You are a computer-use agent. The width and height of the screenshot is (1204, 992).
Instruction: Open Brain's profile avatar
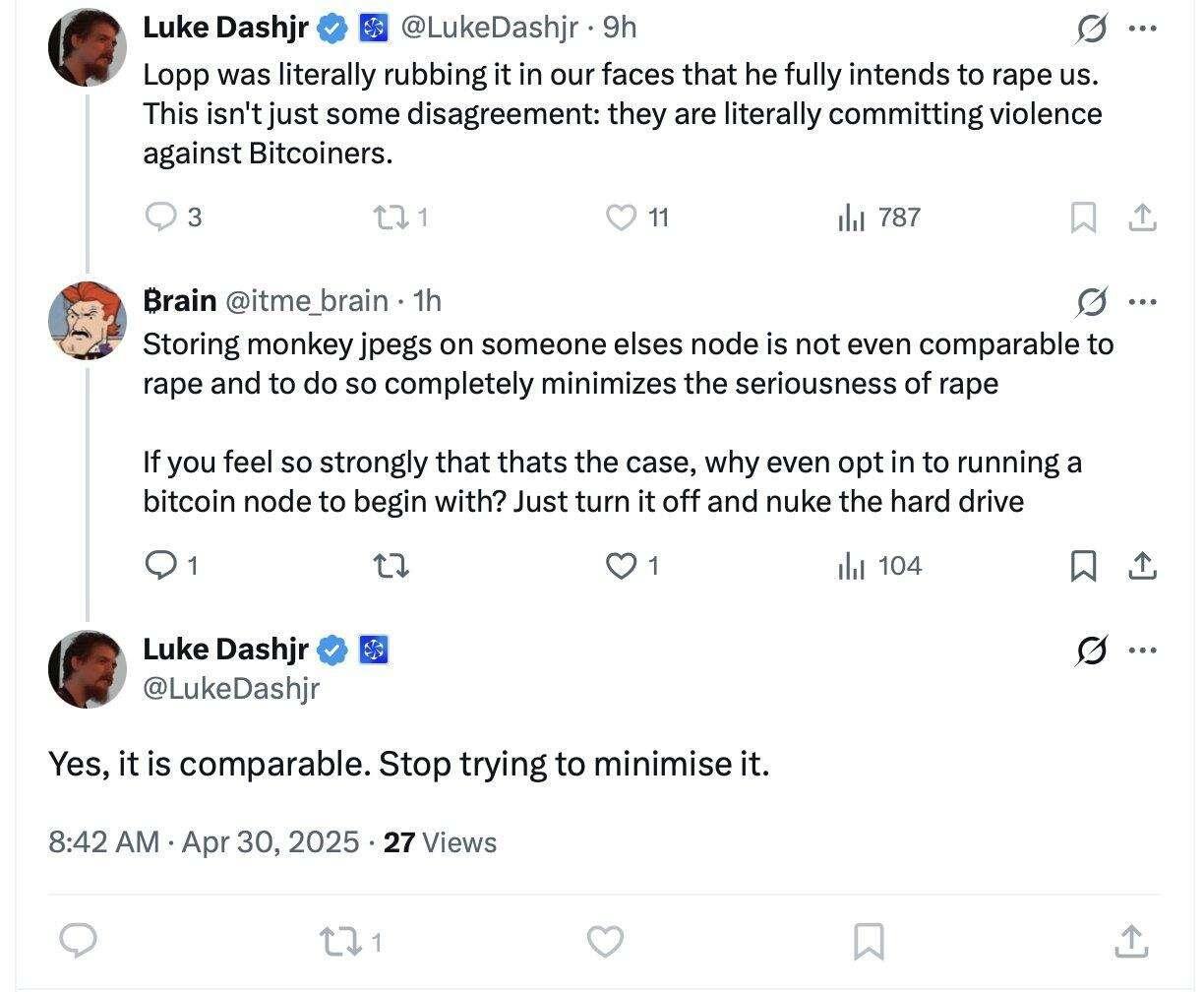(88, 321)
